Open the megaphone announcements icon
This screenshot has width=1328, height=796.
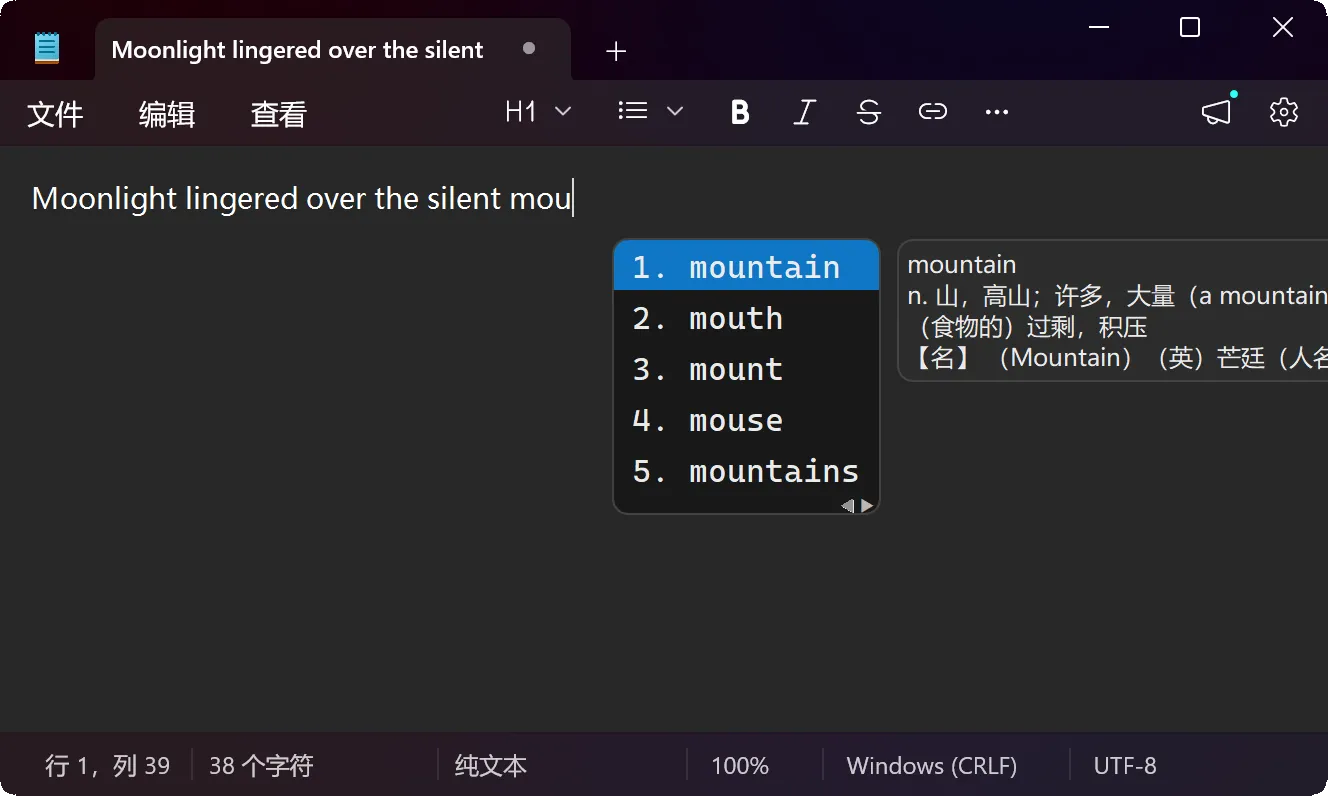1217,111
